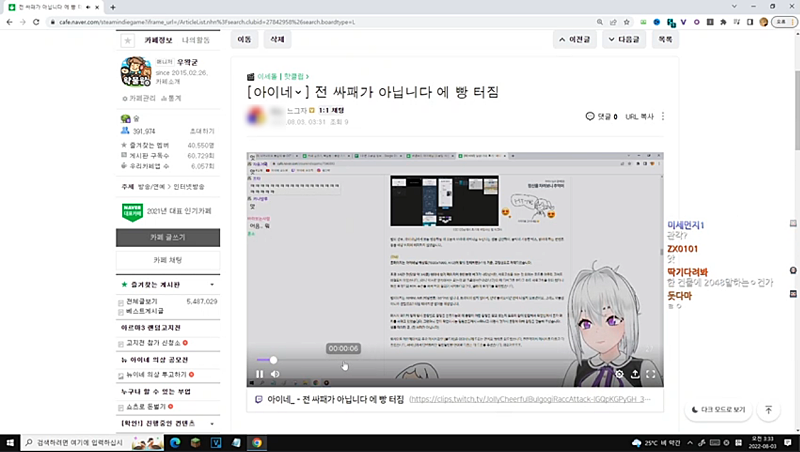The height and width of the screenshot is (452, 800).
Task: Collapse the 즐겨찾는 게시판 section arrow
Action: tap(212, 285)
